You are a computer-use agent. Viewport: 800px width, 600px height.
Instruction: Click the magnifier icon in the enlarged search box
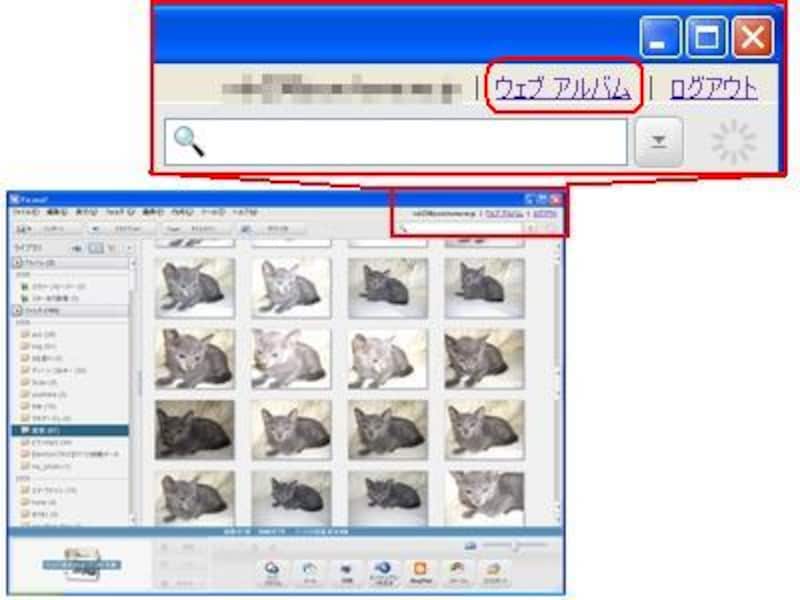pos(189,141)
